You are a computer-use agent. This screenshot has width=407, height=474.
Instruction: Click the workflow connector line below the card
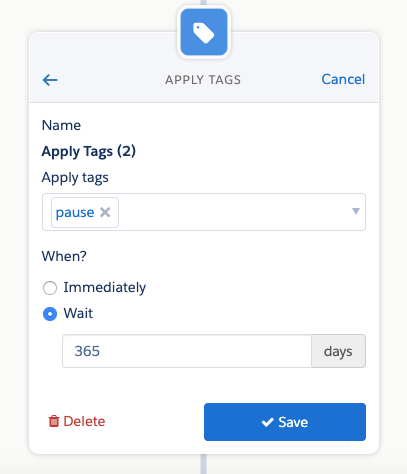click(204, 464)
